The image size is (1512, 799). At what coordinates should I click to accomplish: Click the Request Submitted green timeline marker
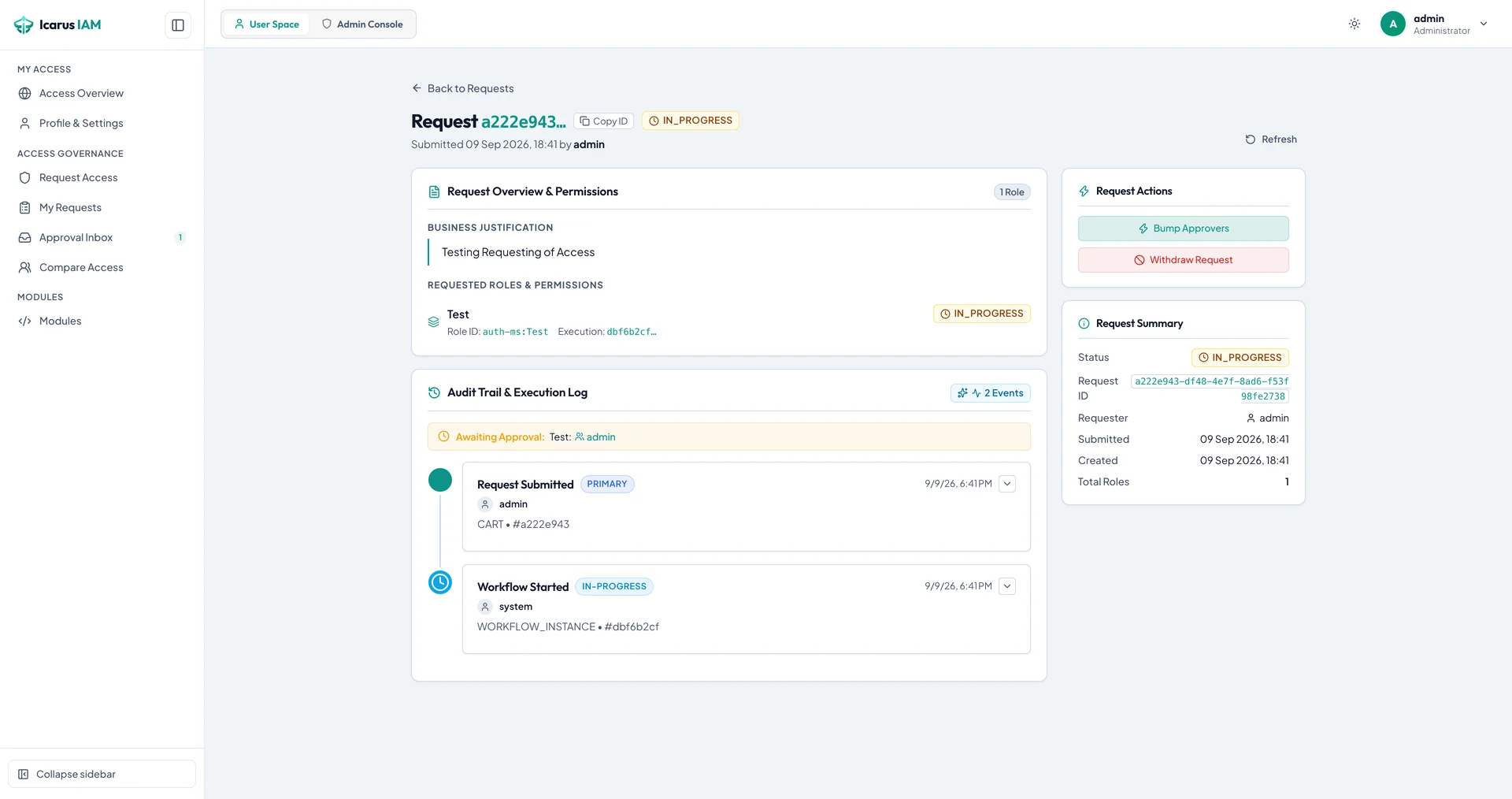click(440, 480)
